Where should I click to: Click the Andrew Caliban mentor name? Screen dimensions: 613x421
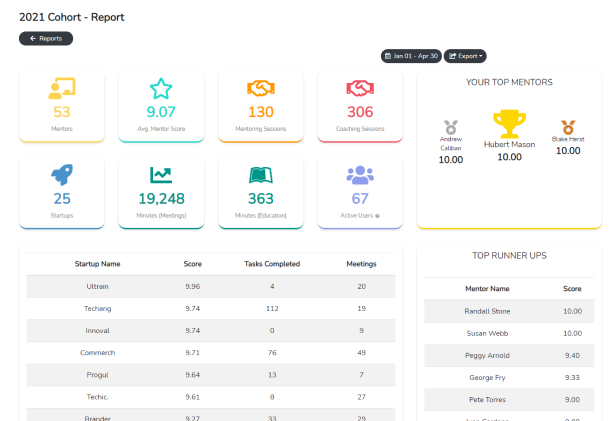(x=451, y=143)
